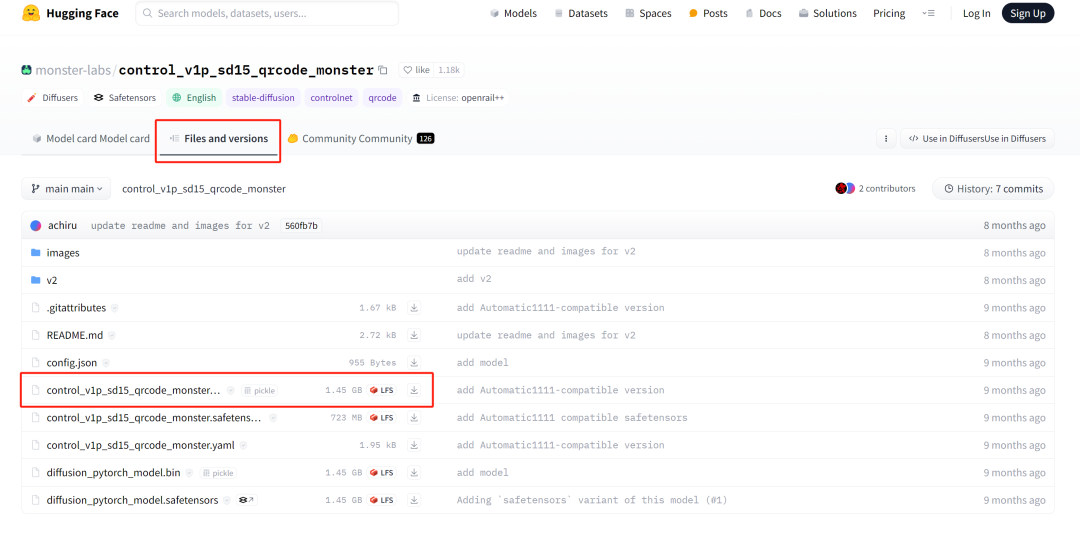The height and width of the screenshot is (541, 1080).
Task: Open the three-dot more options menu
Action: [x=886, y=139]
